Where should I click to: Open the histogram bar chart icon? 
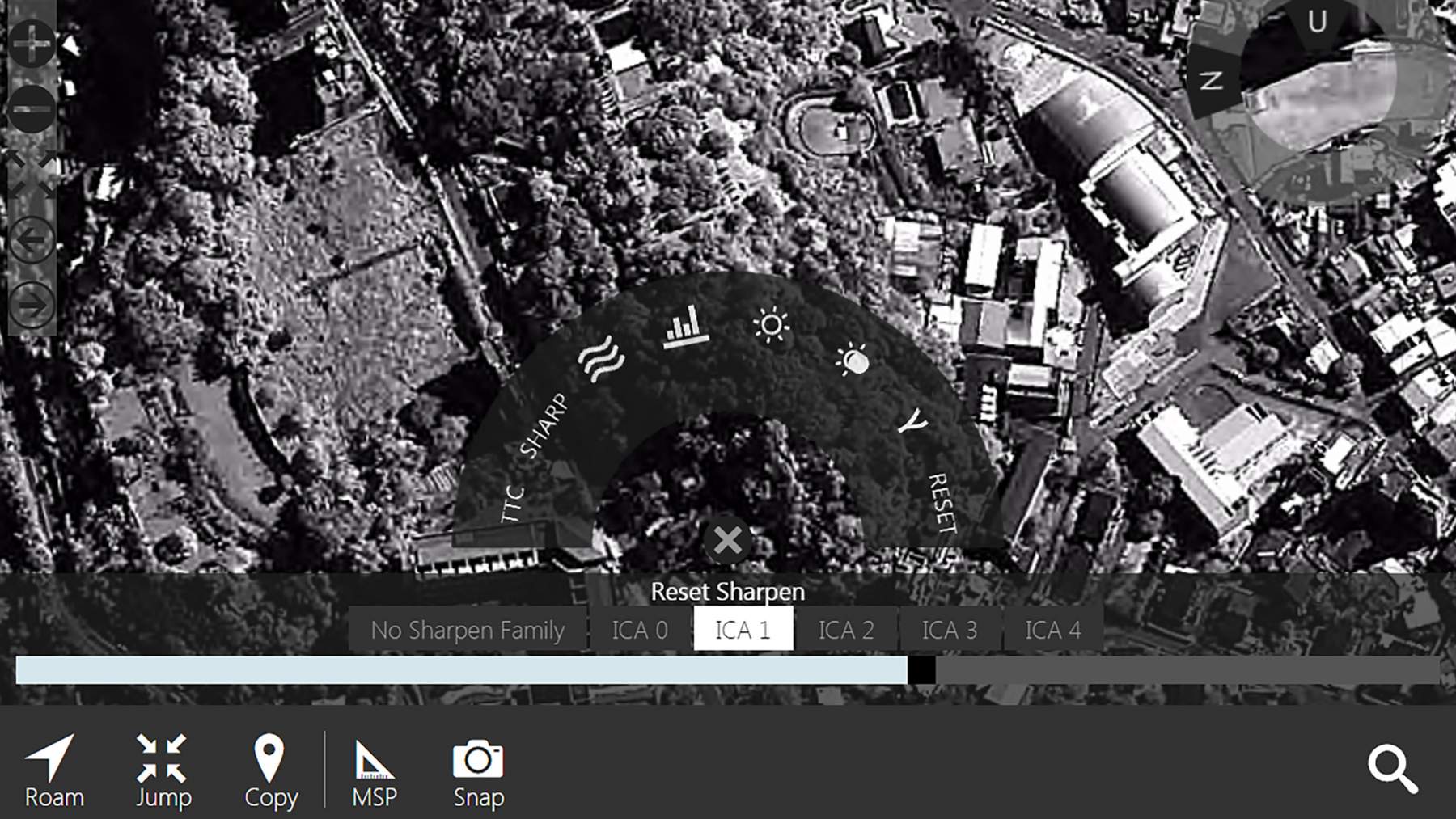(x=684, y=327)
